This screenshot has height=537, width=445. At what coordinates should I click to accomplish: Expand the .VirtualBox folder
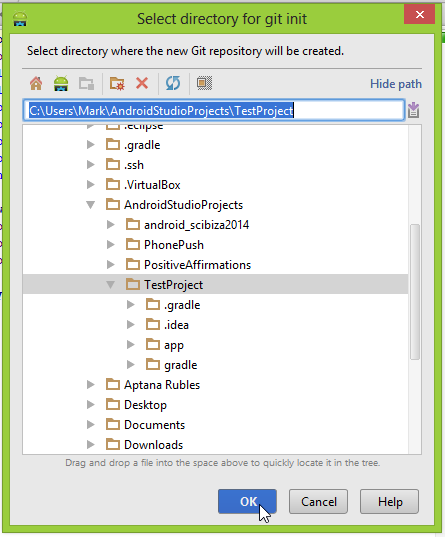[x=91, y=185]
